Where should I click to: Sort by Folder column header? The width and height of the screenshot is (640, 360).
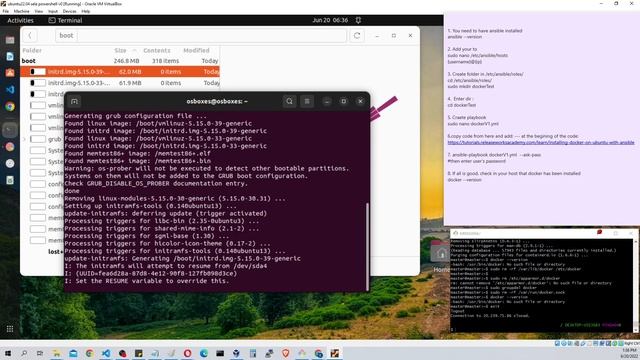pyautogui.click(x=32, y=50)
